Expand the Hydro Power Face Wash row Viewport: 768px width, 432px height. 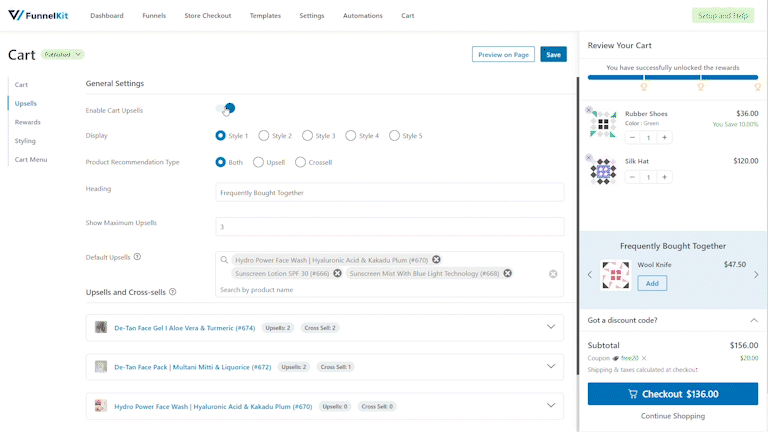point(551,406)
